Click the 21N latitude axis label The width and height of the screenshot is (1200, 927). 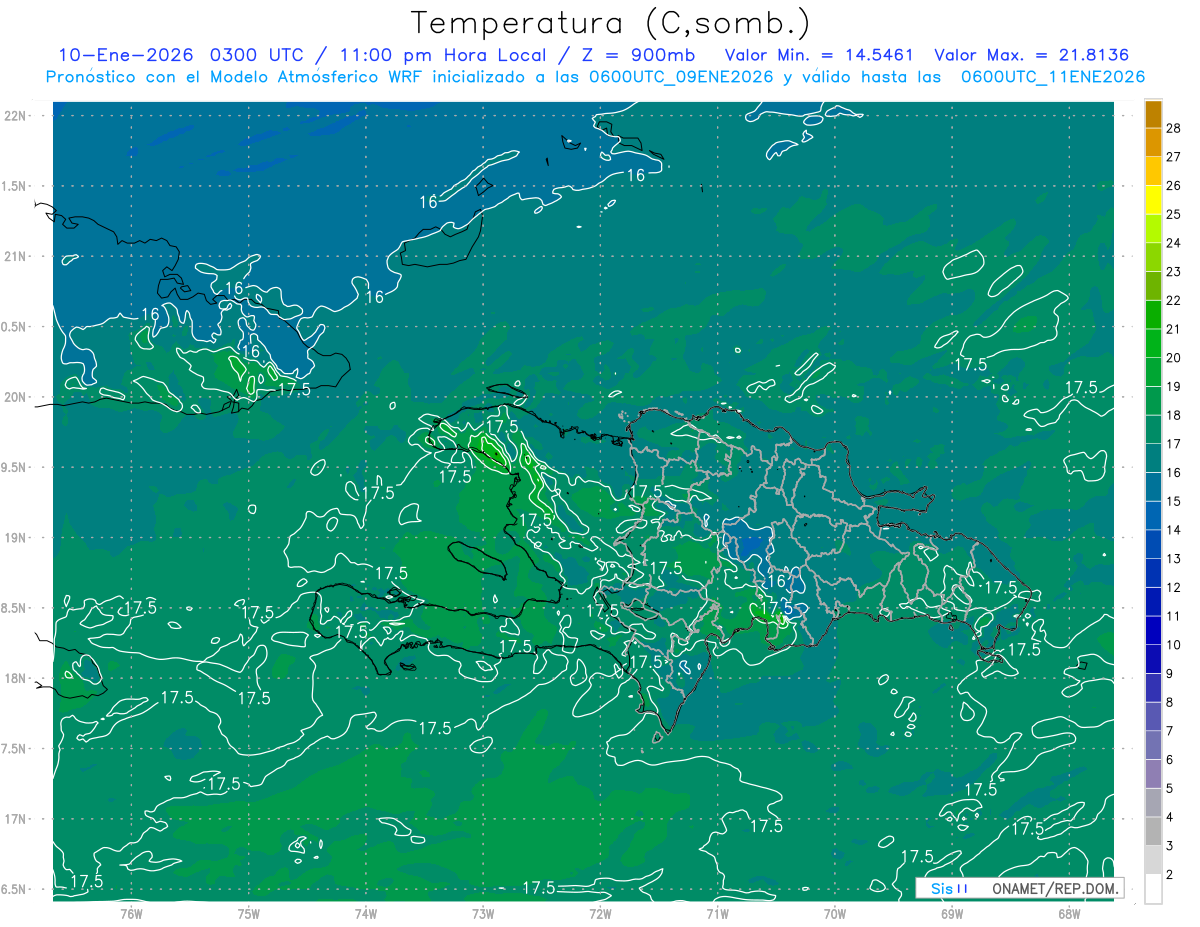(x=15, y=256)
